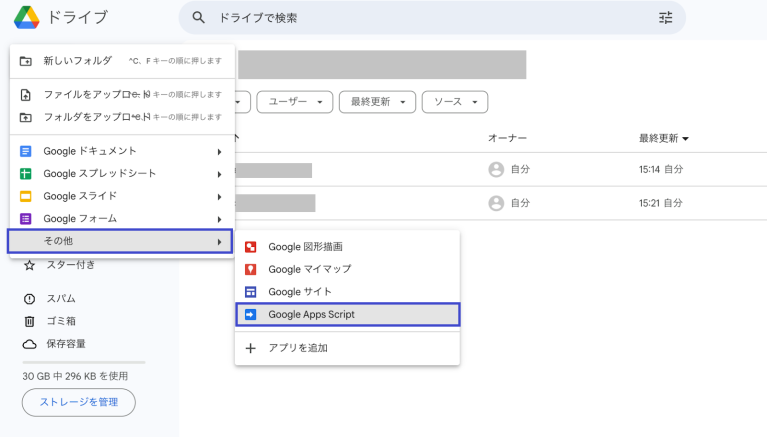The height and width of the screenshot is (437, 767).
Task: Click the storage cloud icon
Action: pos(29,344)
